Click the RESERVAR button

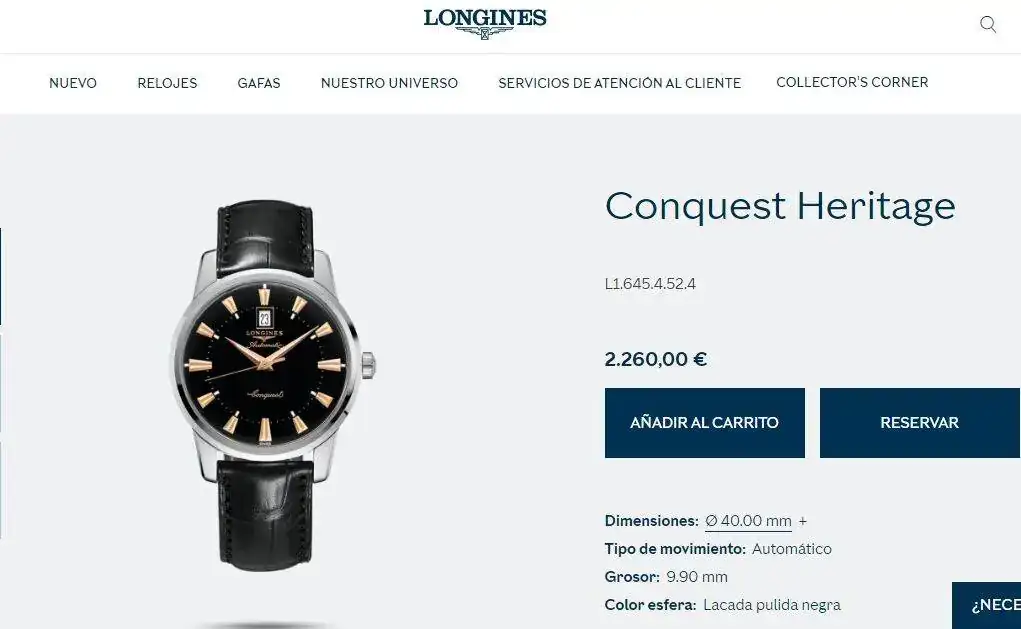tap(919, 423)
